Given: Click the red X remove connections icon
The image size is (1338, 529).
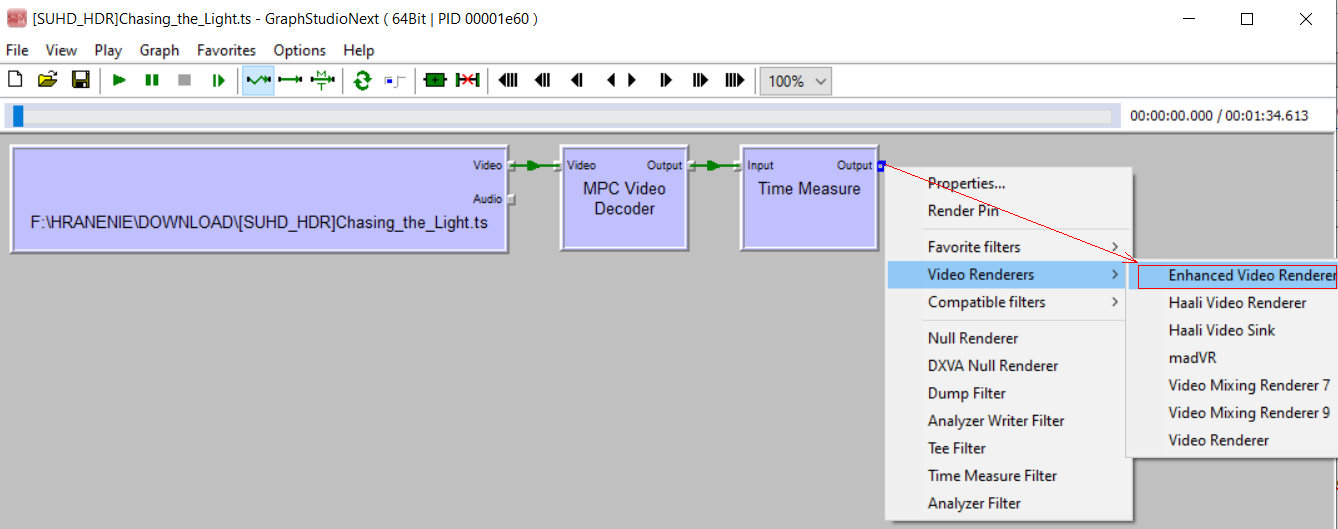Looking at the screenshot, I should pyautogui.click(x=467, y=80).
